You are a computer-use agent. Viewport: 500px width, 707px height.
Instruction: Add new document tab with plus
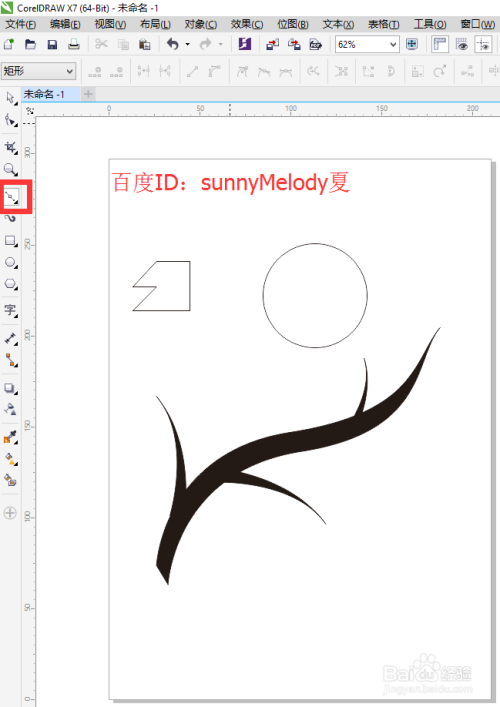pyautogui.click(x=88, y=94)
